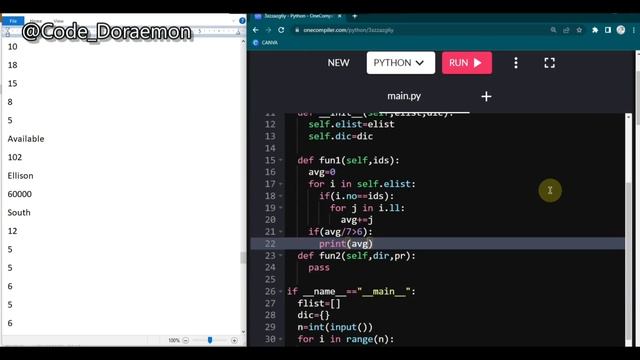The image size is (640, 360).
Task: Run the Python code
Action: [467, 63]
